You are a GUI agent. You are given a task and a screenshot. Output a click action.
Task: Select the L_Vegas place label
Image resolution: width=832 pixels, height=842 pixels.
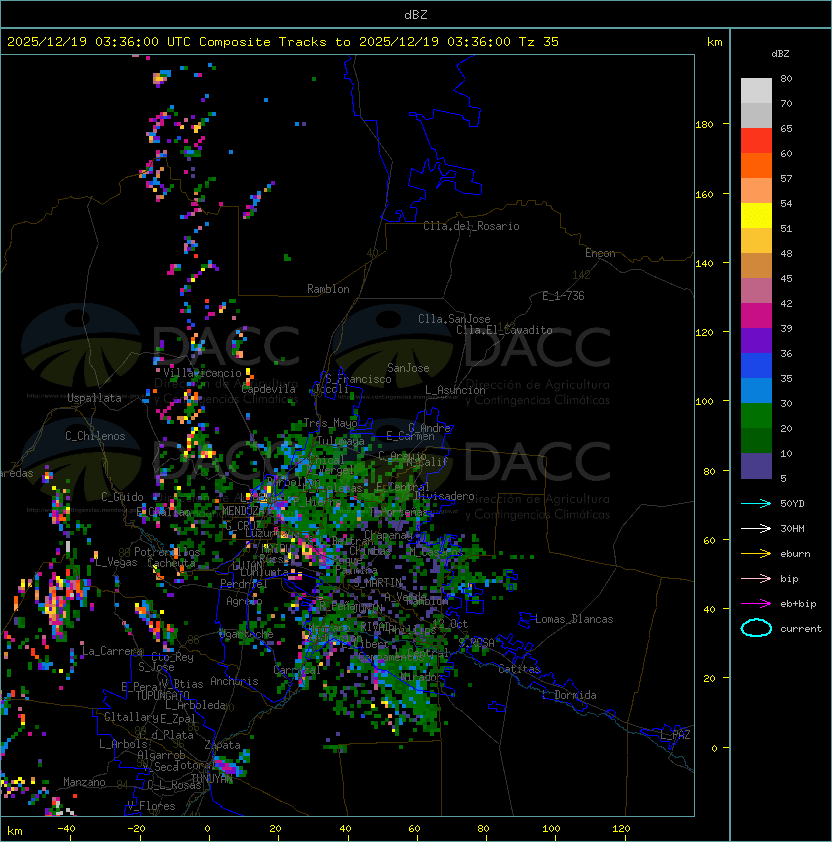click(116, 562)
